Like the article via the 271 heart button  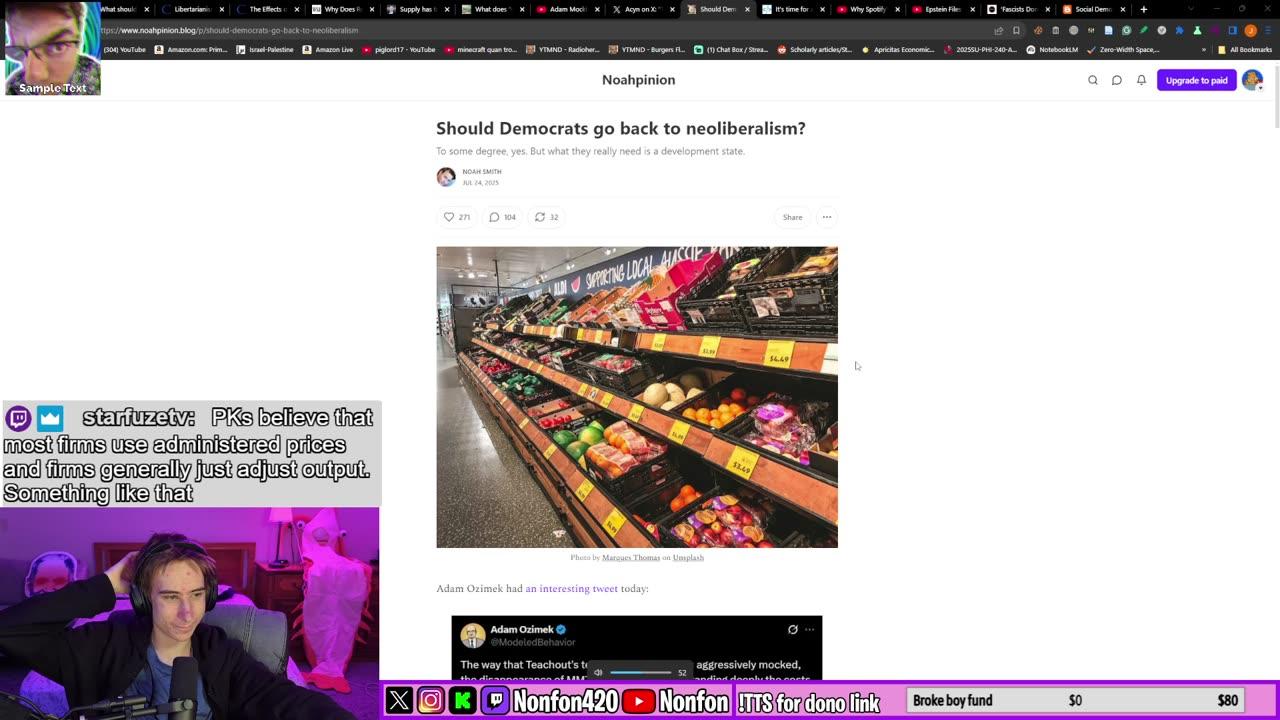[457, 217]
